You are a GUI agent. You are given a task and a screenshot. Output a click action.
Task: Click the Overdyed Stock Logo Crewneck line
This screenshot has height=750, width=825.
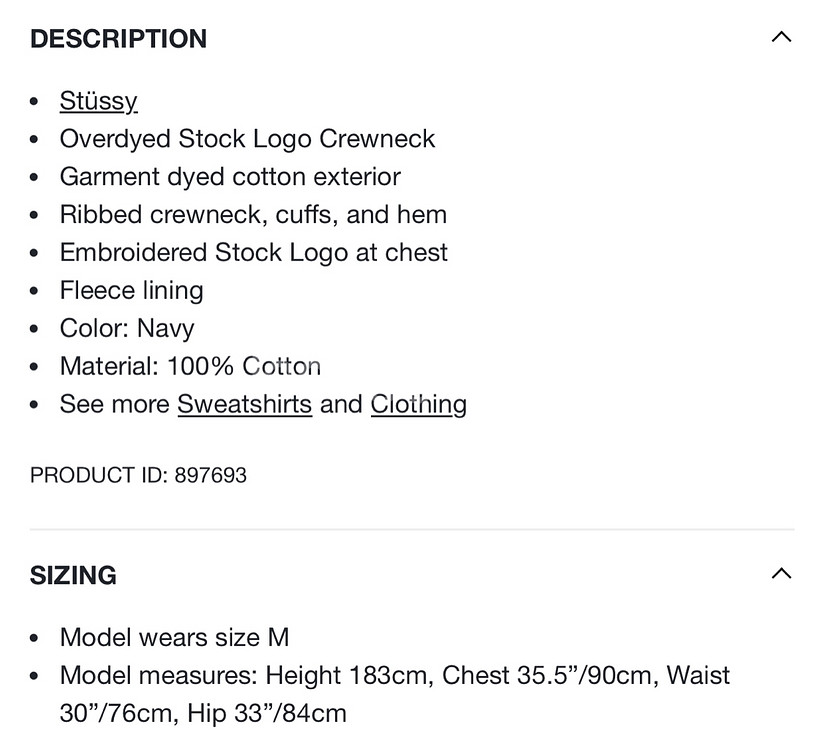coord(247,139)
